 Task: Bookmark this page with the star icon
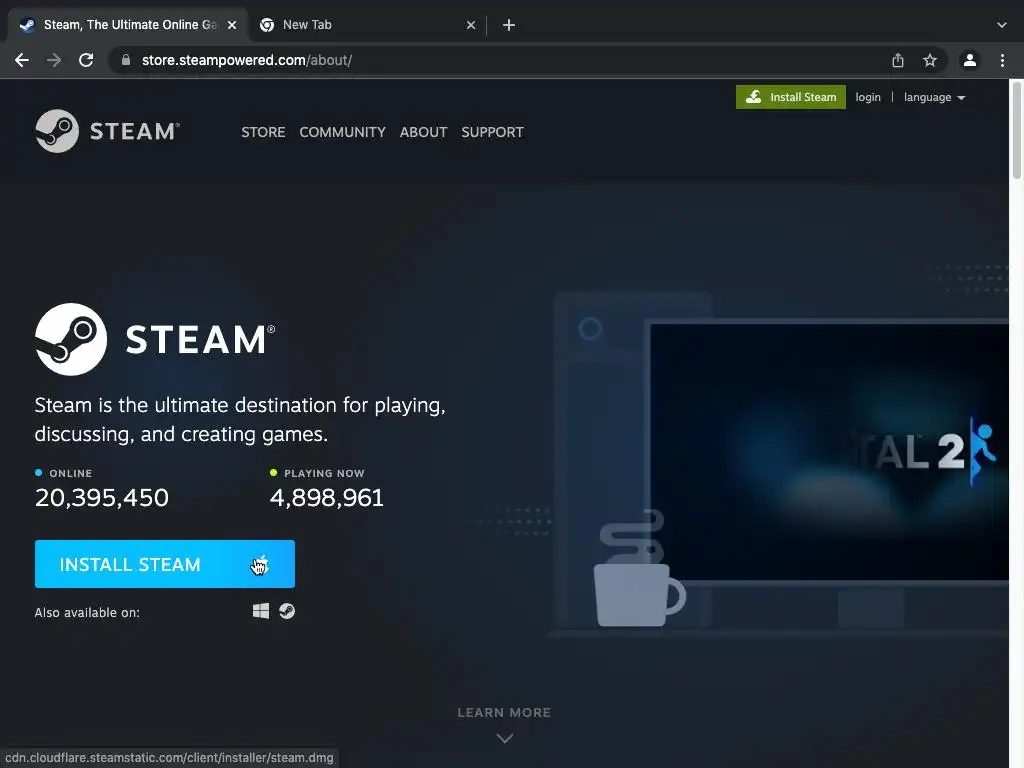coord(930,60)
